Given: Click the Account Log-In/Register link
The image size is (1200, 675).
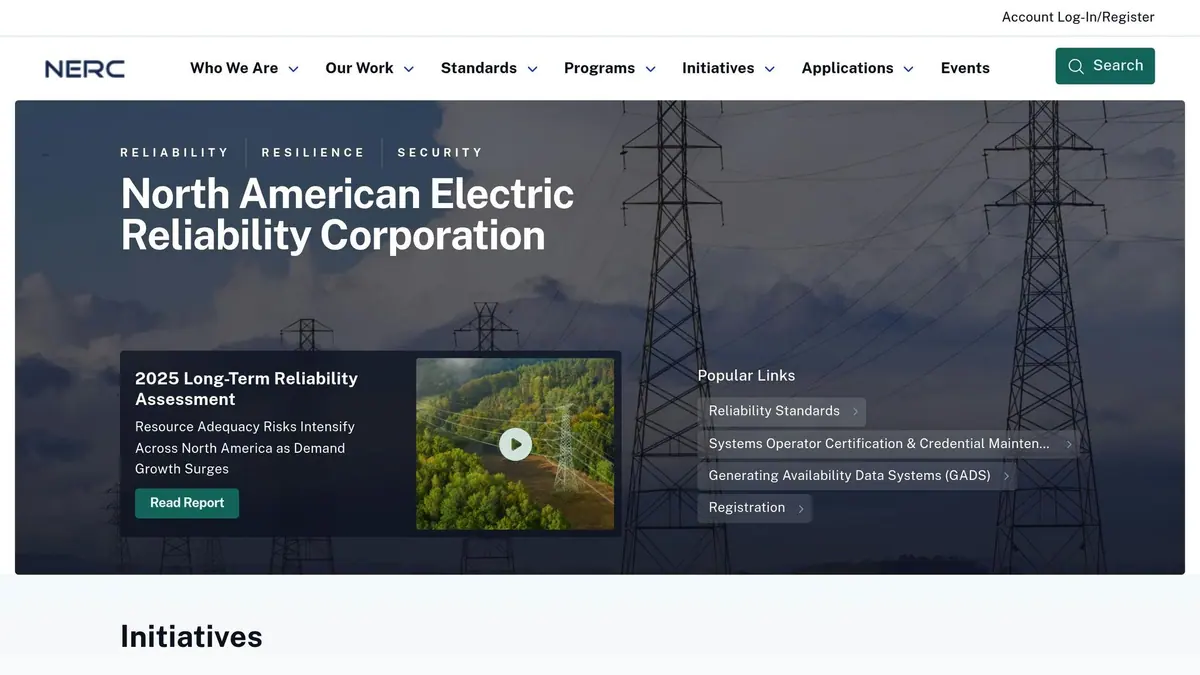Looking at the screenshot, I should [x=1078, y=17].
